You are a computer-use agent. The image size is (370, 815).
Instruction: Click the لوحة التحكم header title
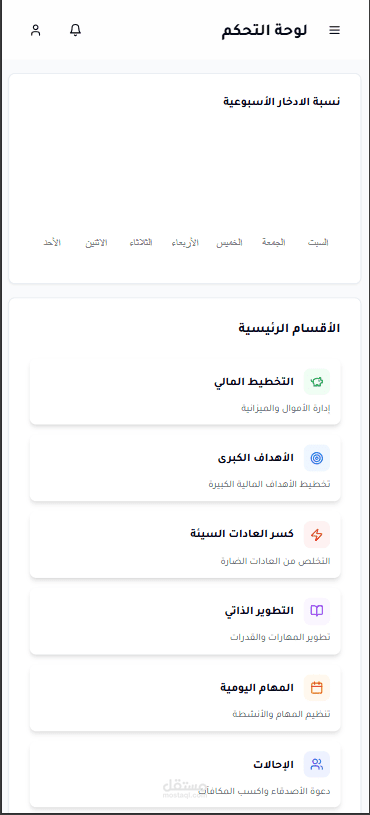(x=265, y=31)
